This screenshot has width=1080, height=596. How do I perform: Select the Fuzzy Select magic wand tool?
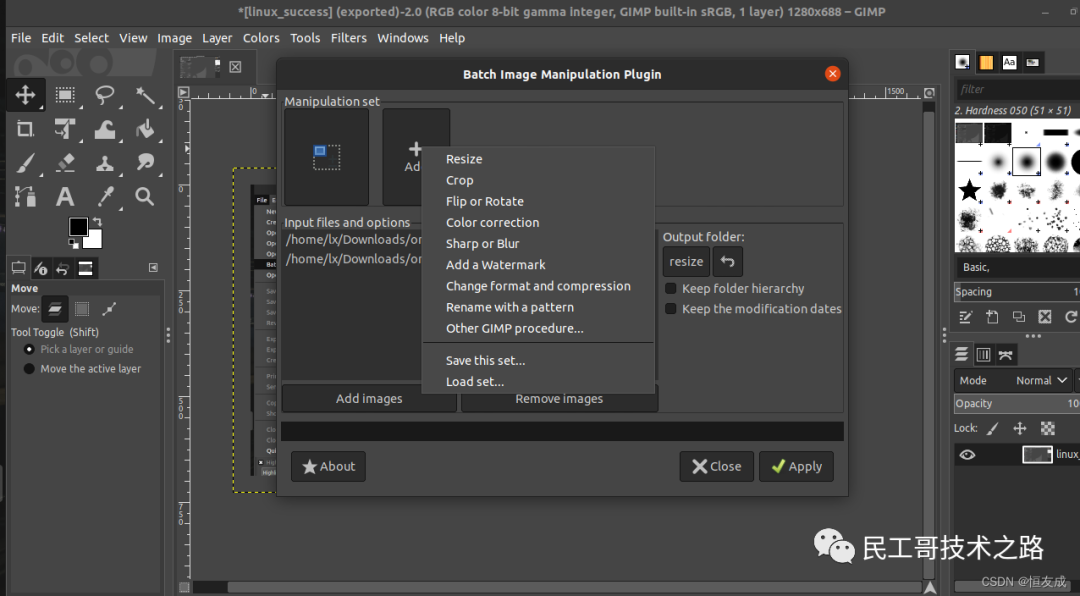click(x=145, y=94)
